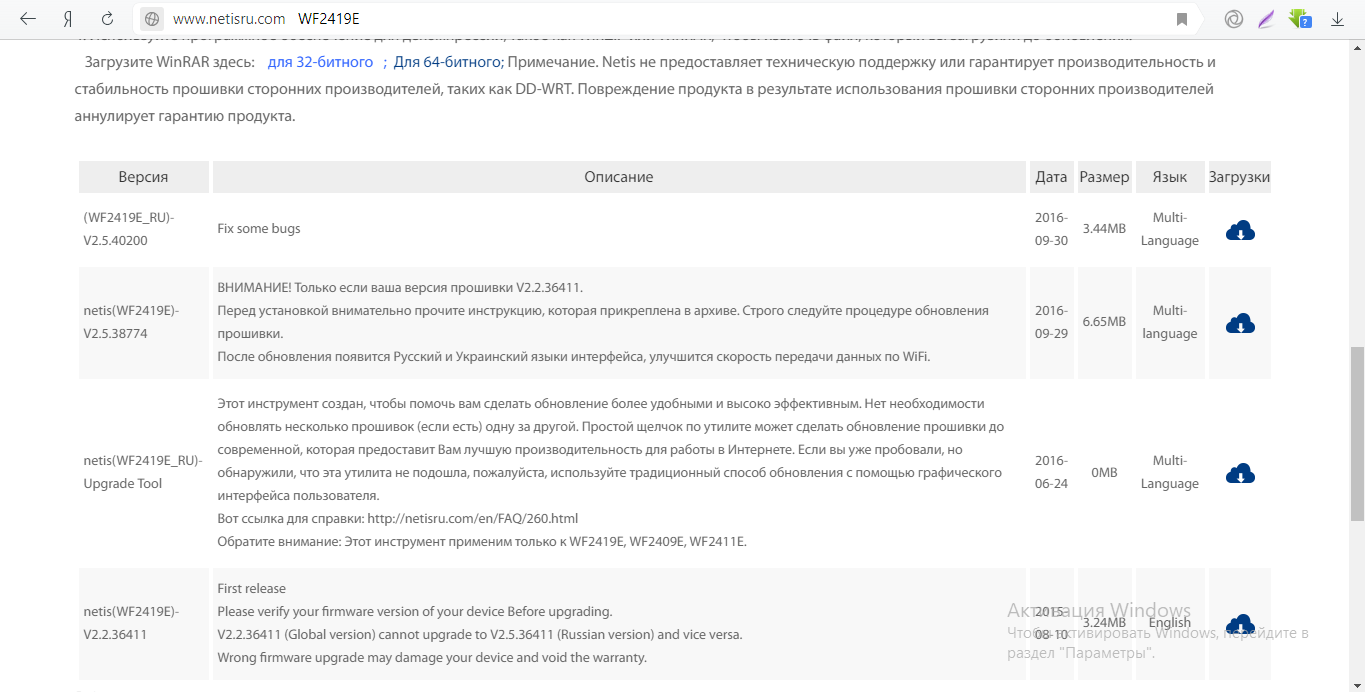Open the browser downloads arrow
The width and height of the screenshot is (1365, 692).
[x=1337, y=19]
